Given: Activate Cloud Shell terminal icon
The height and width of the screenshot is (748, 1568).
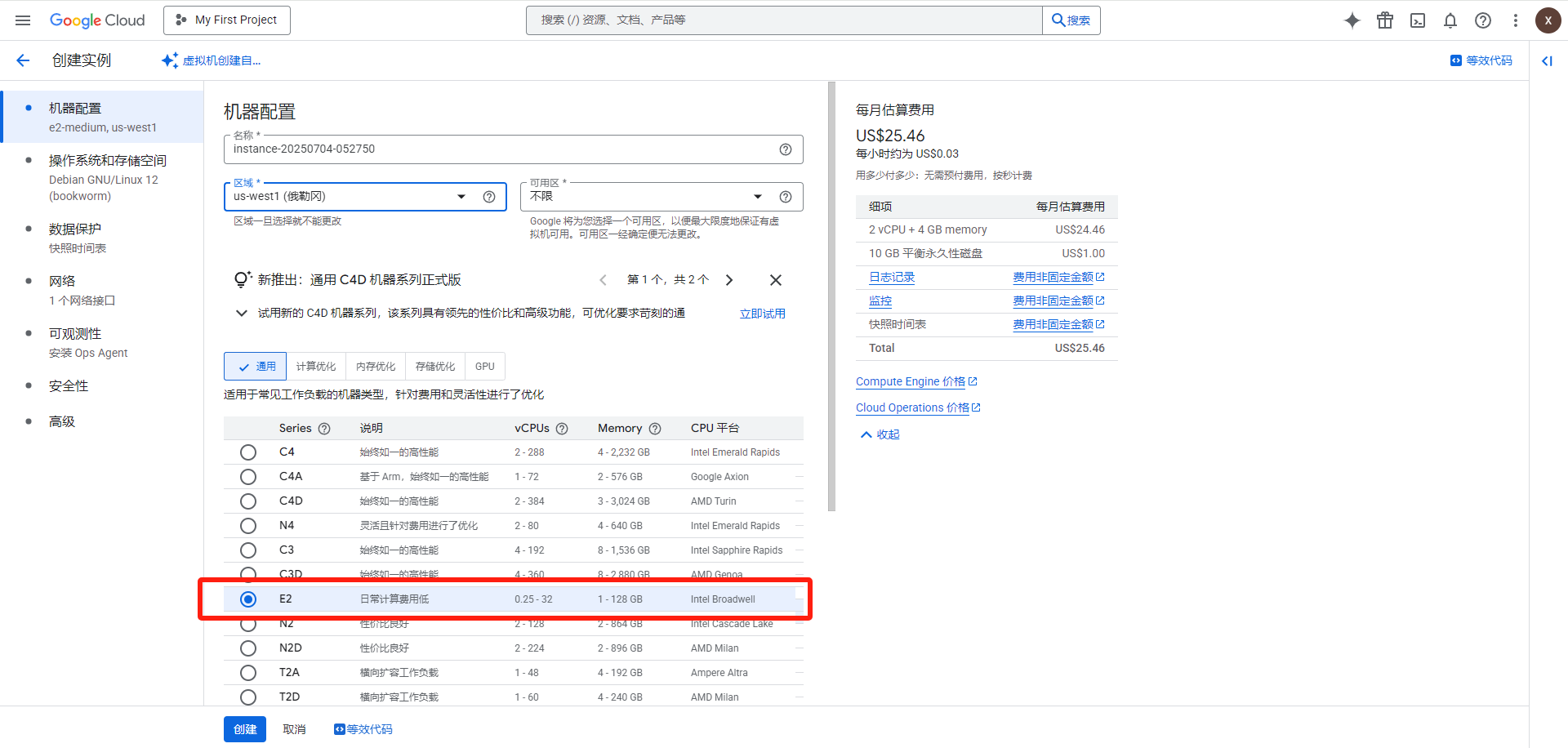Looking at the screenshot, I should [1418, 20].
